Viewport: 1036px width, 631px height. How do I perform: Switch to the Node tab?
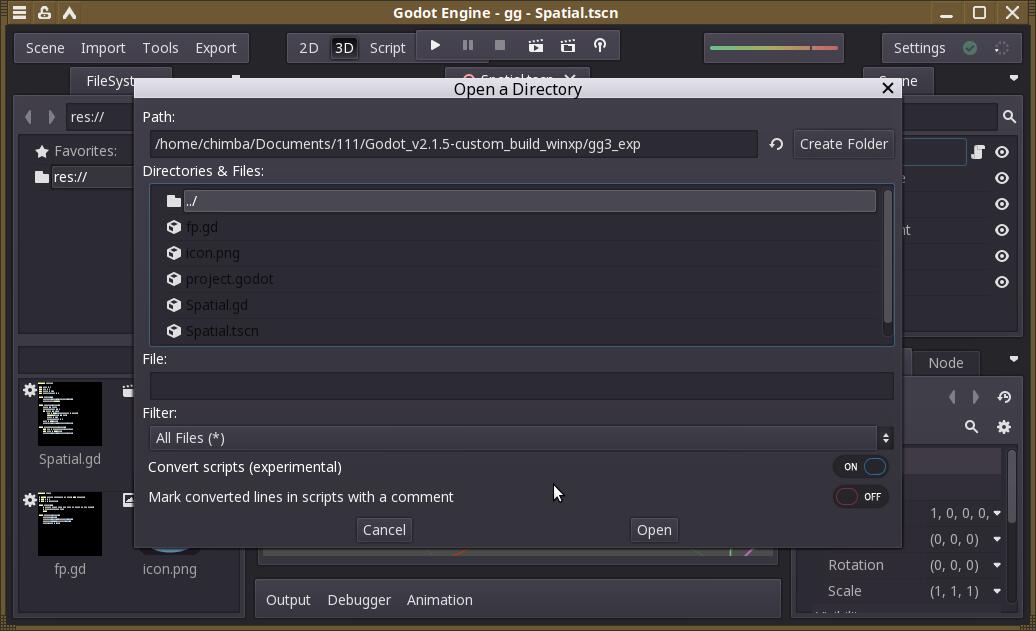tap(945, 363)
